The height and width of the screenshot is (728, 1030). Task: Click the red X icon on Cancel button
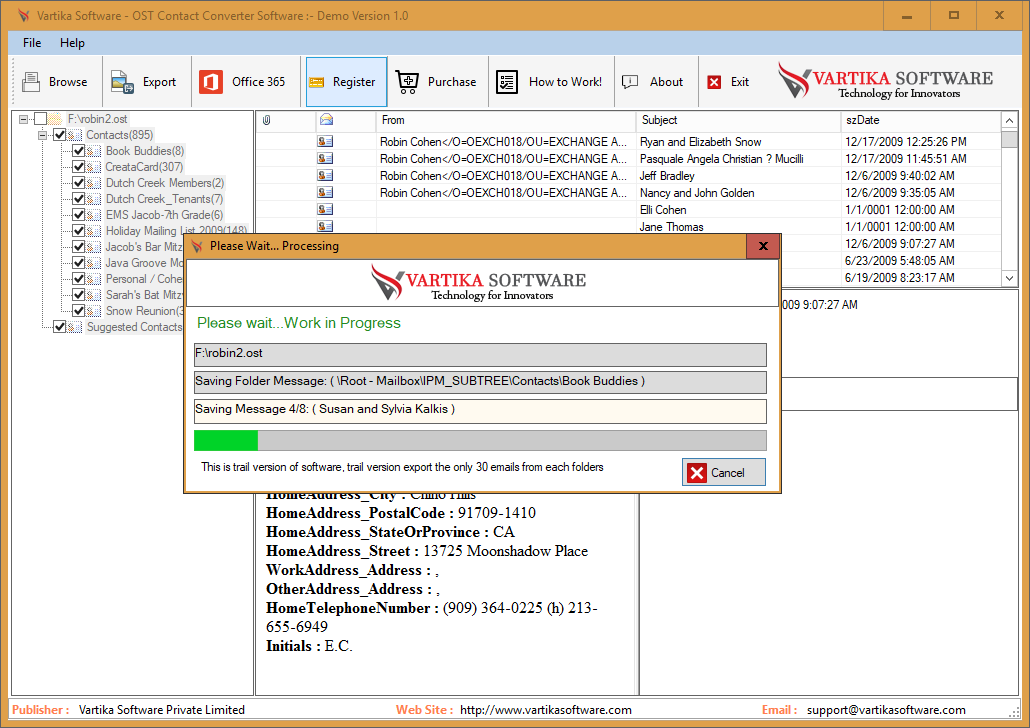point(697,472)
